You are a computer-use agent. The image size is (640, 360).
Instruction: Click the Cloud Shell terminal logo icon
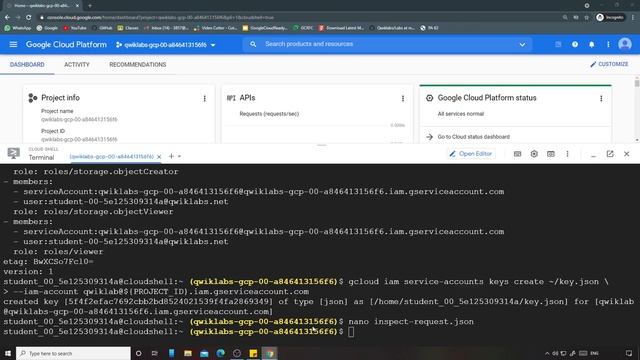(13, 153)
